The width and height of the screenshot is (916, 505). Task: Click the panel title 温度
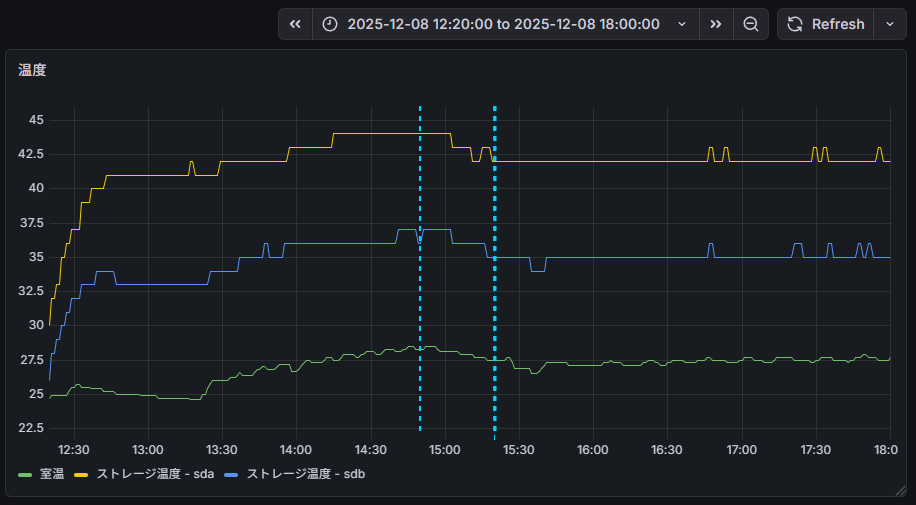32,70
